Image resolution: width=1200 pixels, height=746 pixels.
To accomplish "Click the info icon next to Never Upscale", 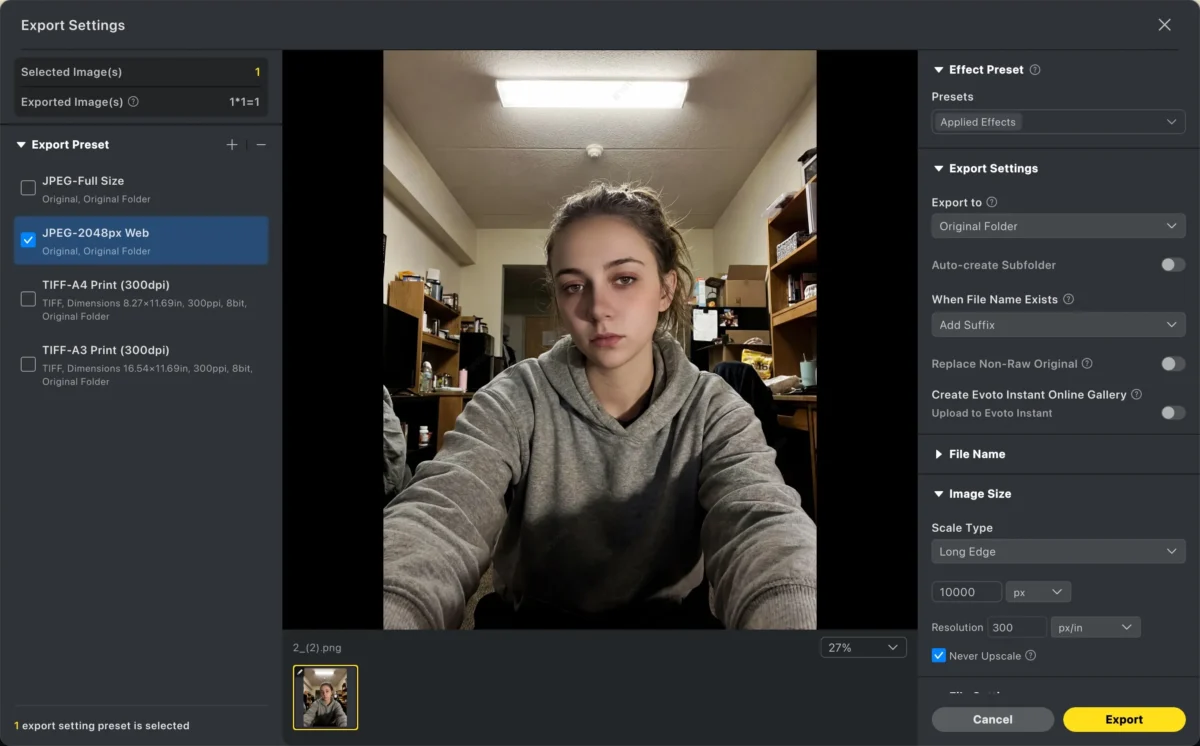I will coord(1030,656).
